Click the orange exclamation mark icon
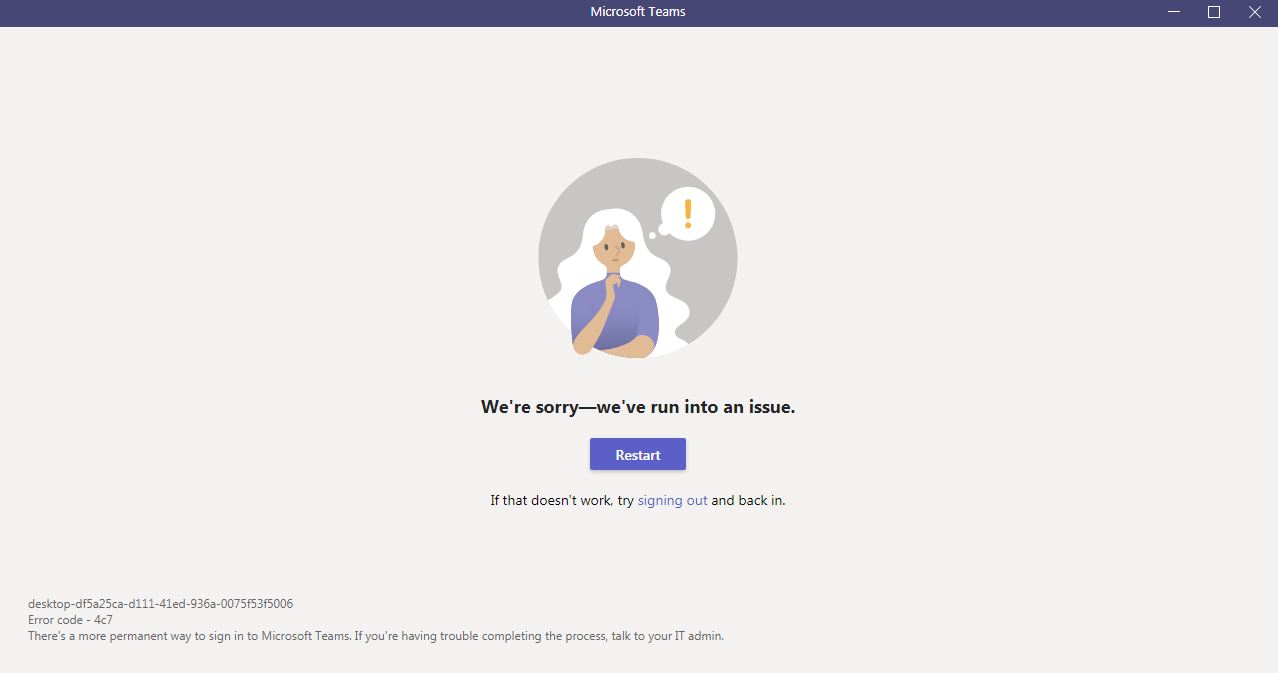The height and width of the screenshot is (673, 1278). pyautogui.click(x=687, y=213)
